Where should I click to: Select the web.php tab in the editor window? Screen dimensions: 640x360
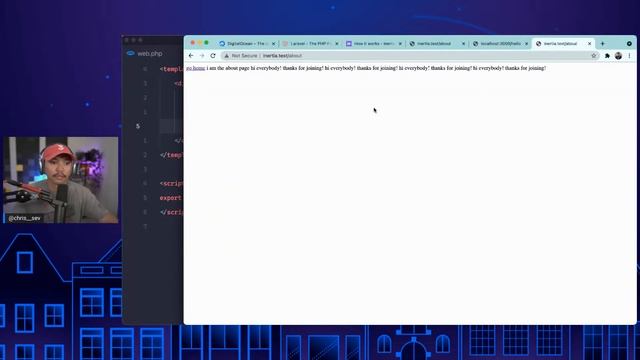(x=145, y=53)
